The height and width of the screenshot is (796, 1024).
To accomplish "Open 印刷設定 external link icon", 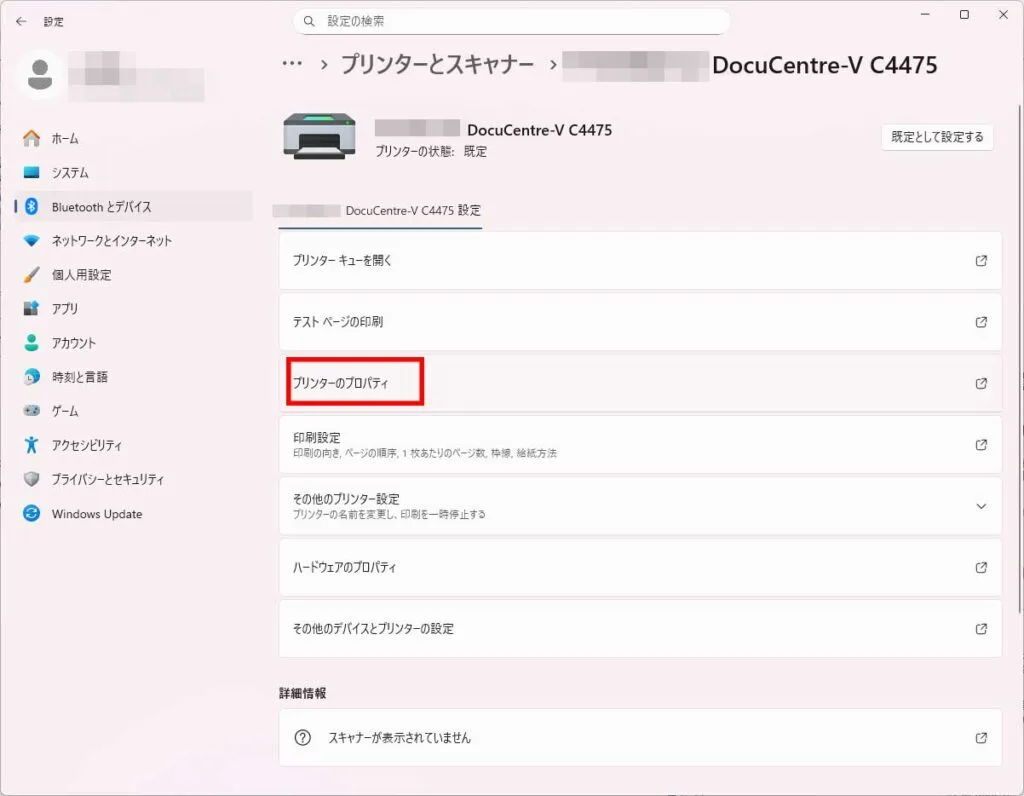I will [x=980, y=445].
